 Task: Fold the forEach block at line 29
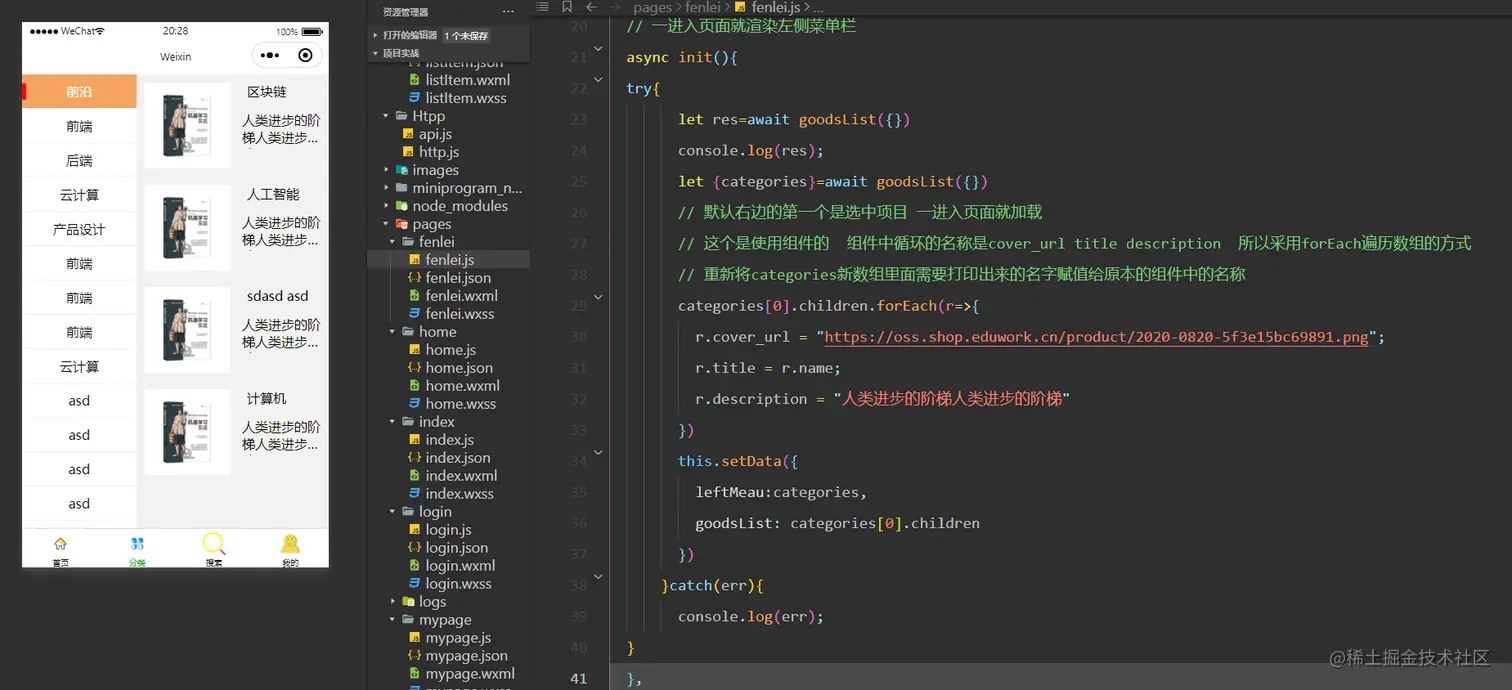tap(598, 297)
